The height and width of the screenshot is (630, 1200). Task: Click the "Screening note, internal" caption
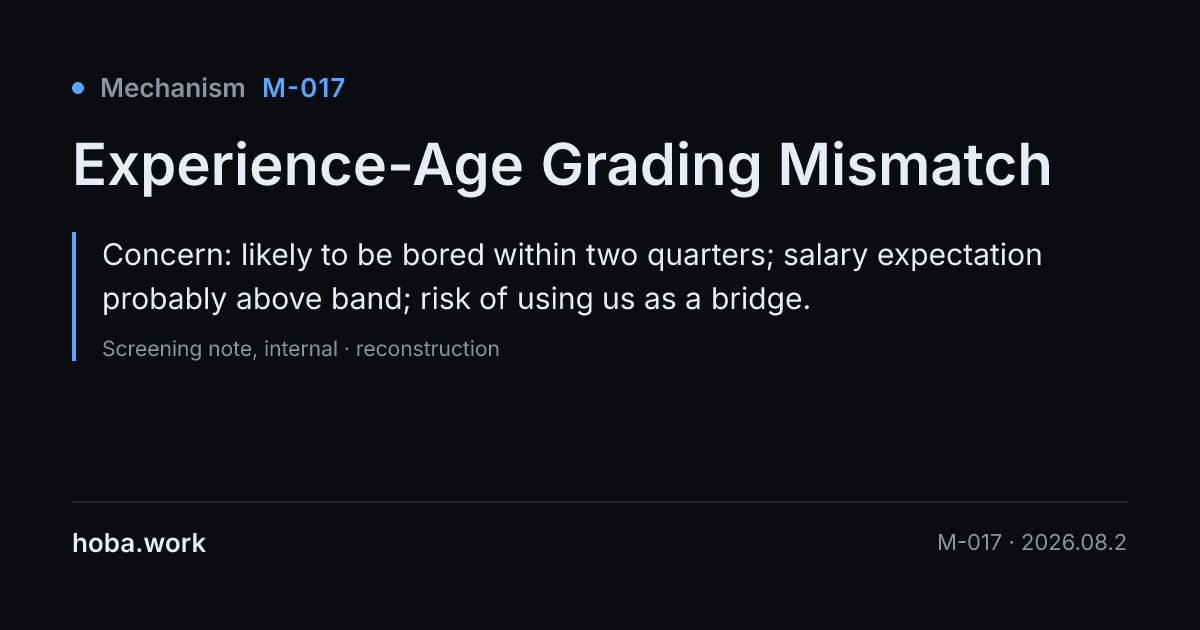pos(220,349)
